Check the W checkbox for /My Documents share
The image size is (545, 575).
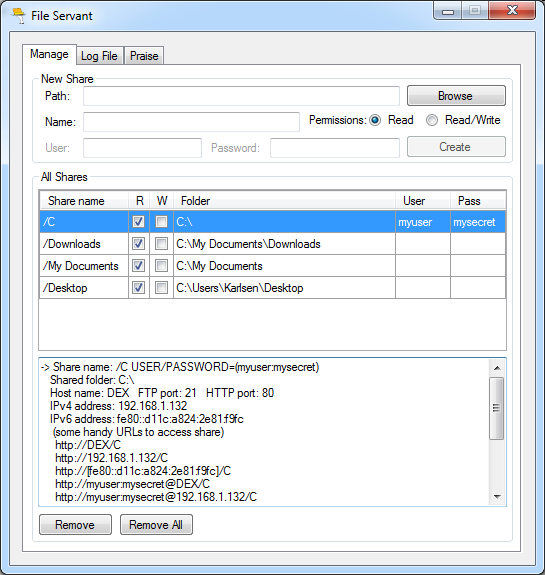pyautogui.click(x=161, y=266)
